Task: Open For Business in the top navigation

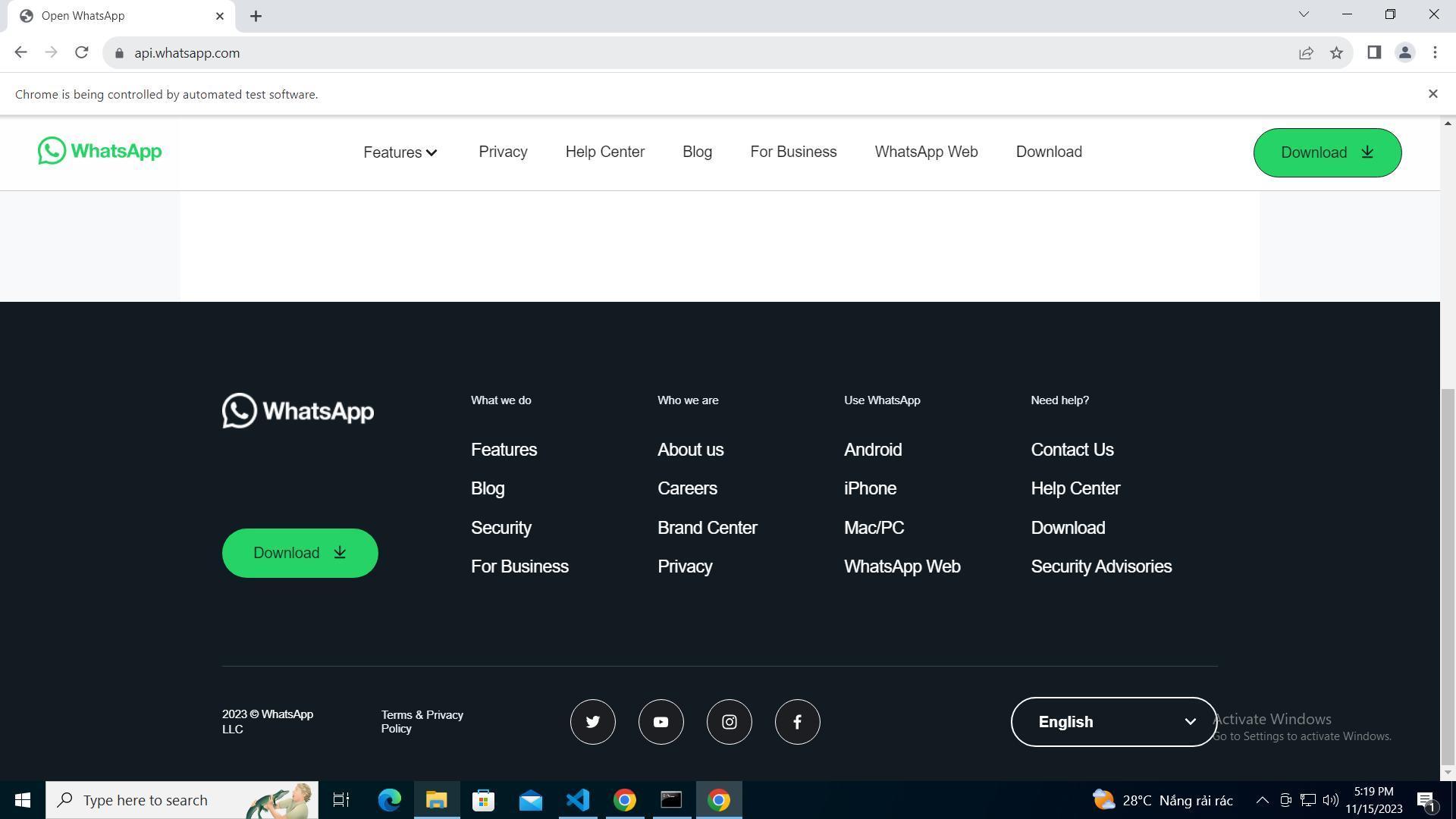Action: [x=793, y=152]
